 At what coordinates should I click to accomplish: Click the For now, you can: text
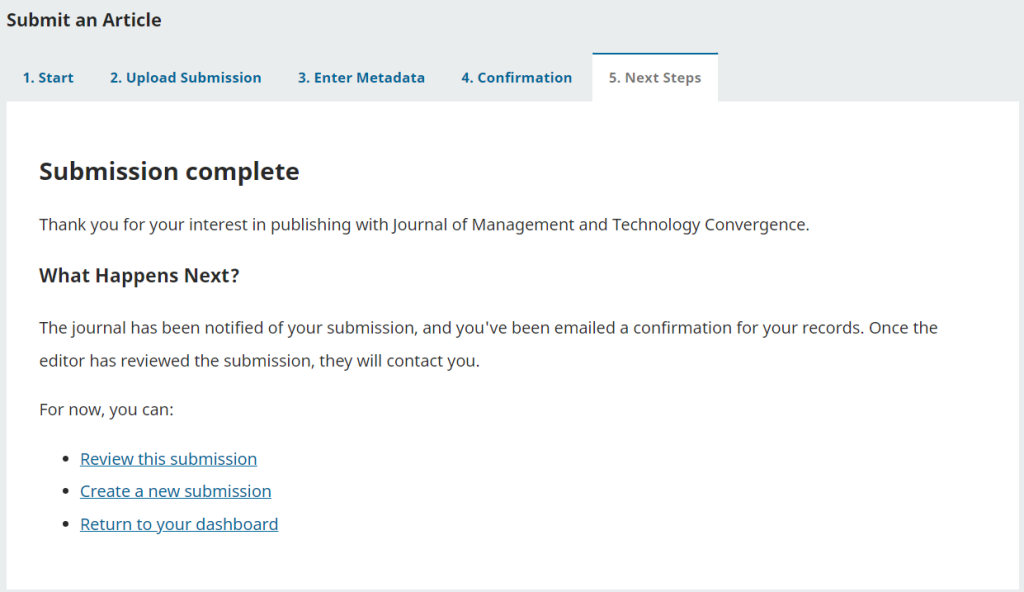tap(107, 410)
